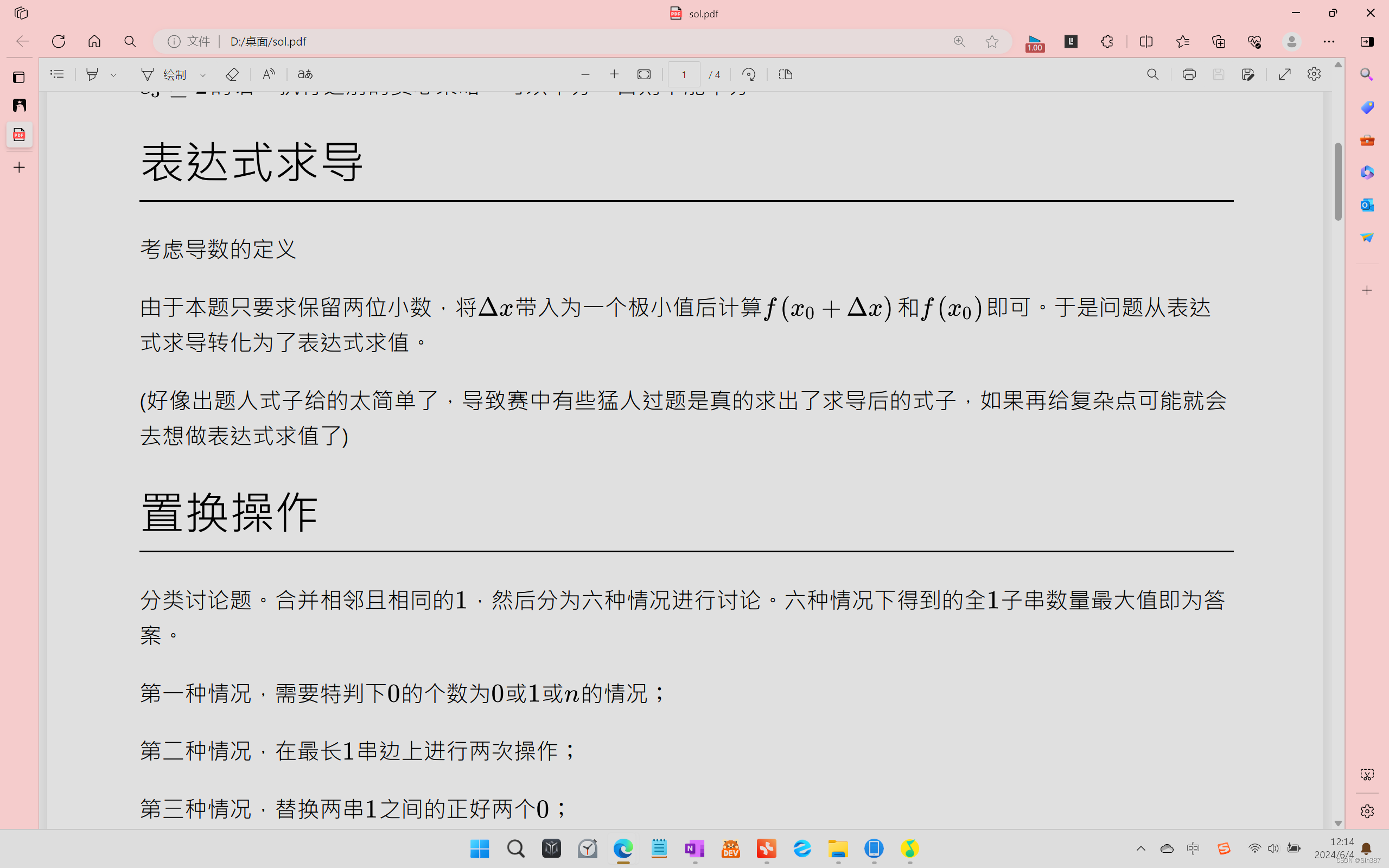Open the sol.pdf tab menu
The height and width of the screenshot is (868, 1389).
click(x=693, y=12)
